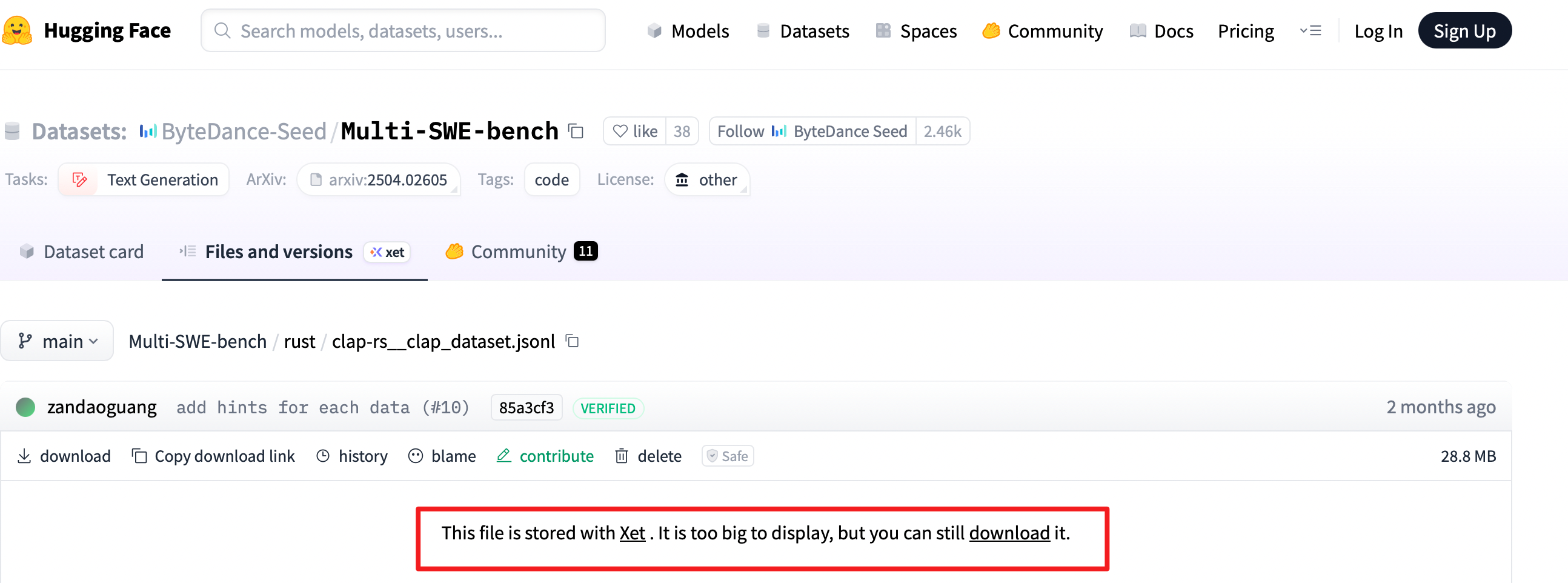This screenshot has width=1568, height=583.
Task: View the 38 likes count
Action: pos(682,132)
